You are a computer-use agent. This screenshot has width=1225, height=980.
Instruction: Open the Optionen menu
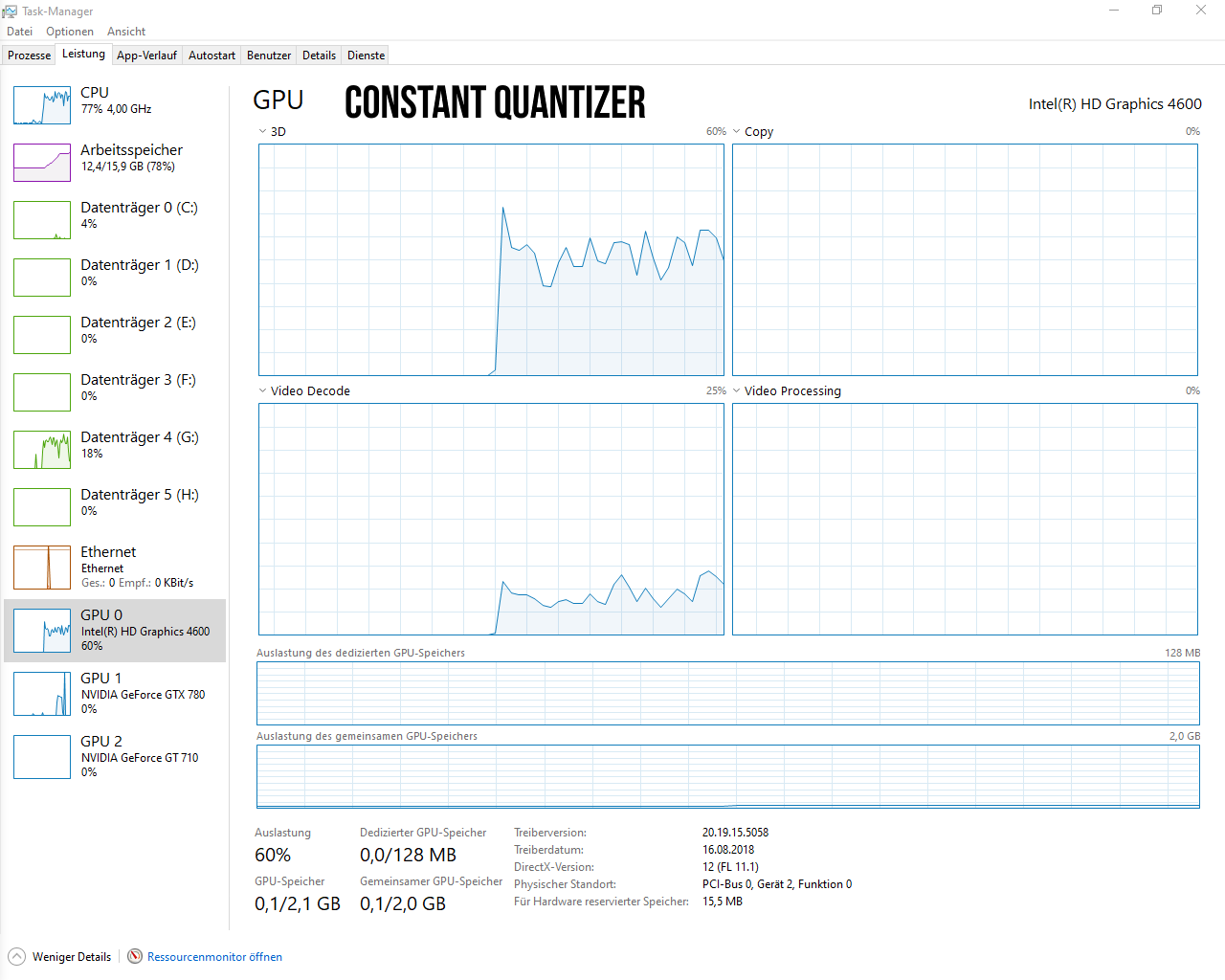(x=70, y=32)
